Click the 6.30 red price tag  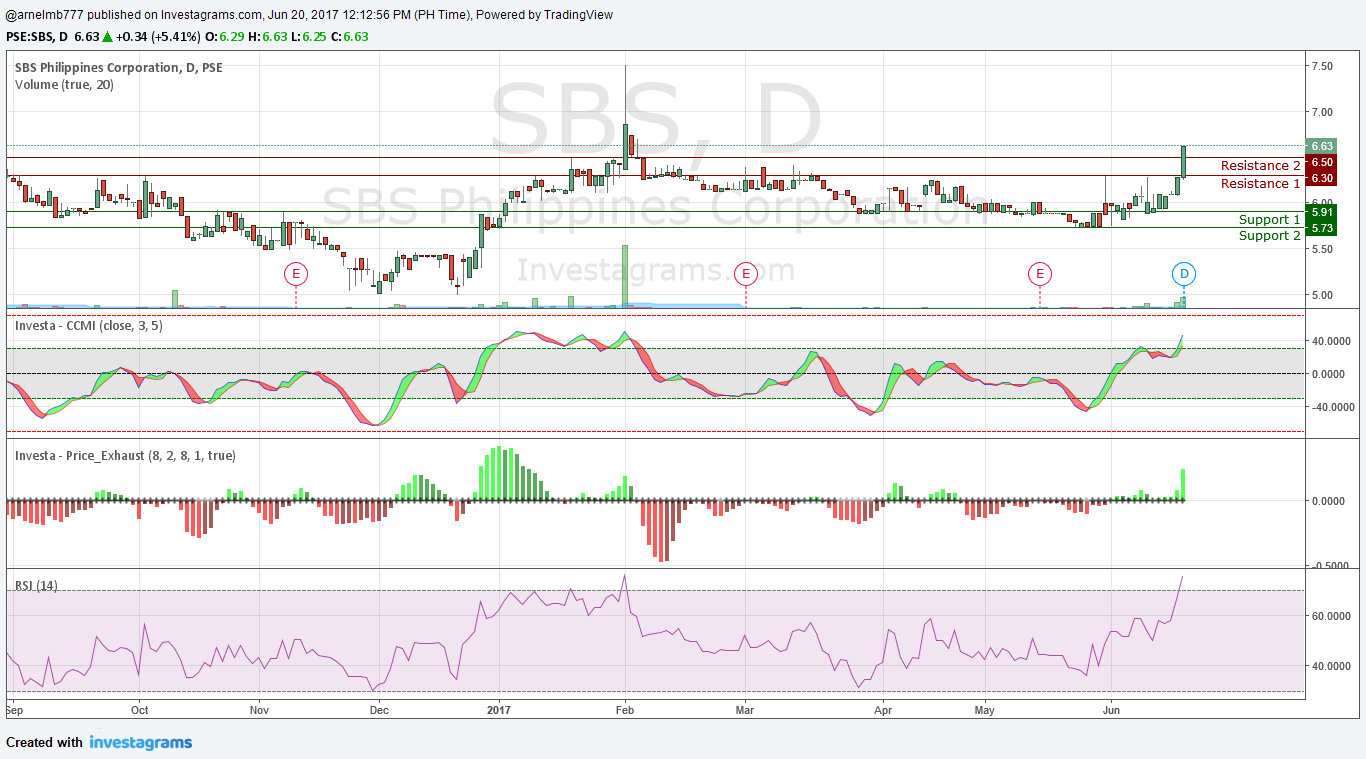1322,178
